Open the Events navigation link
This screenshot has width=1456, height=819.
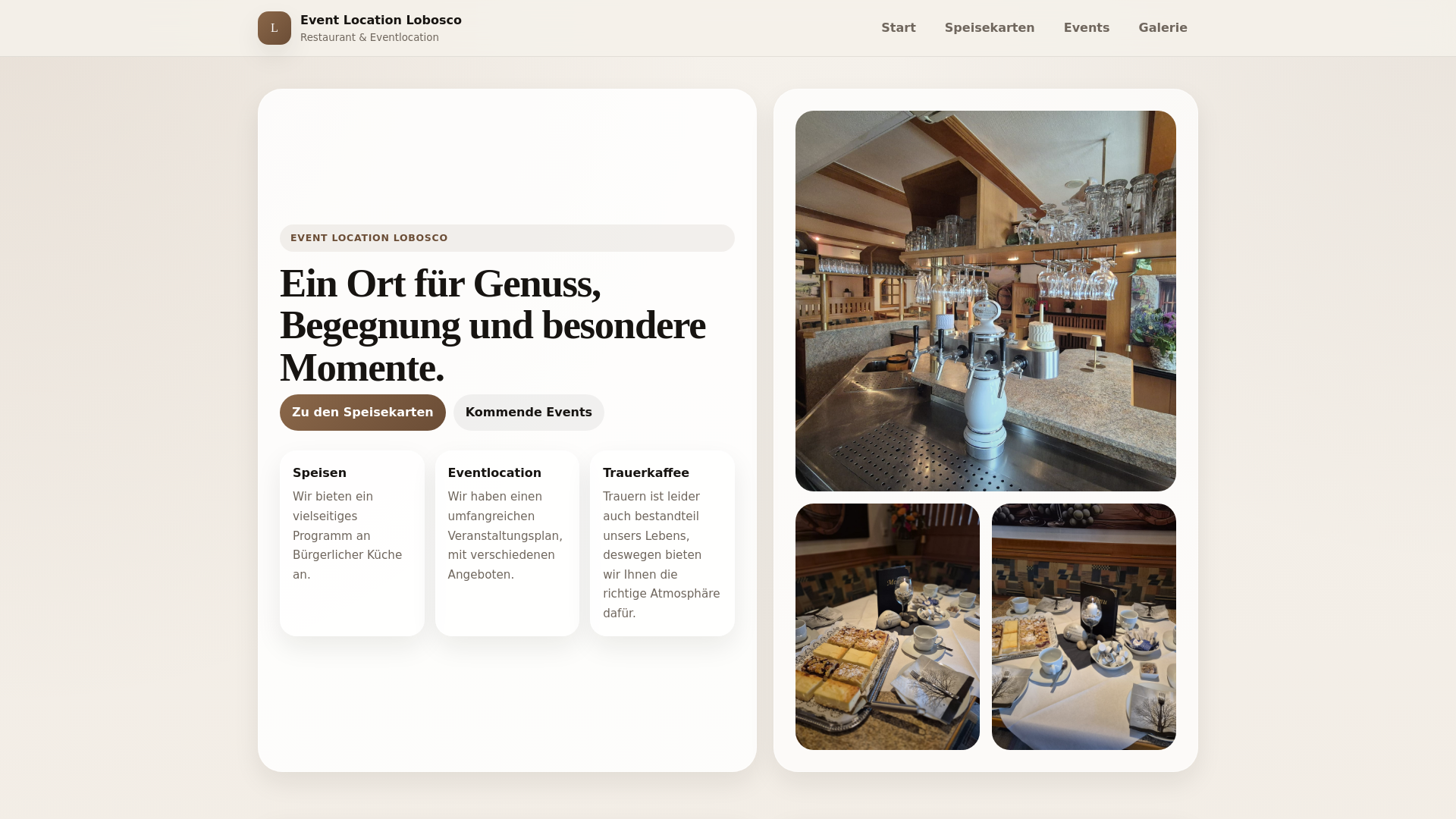pos(1087,28)
